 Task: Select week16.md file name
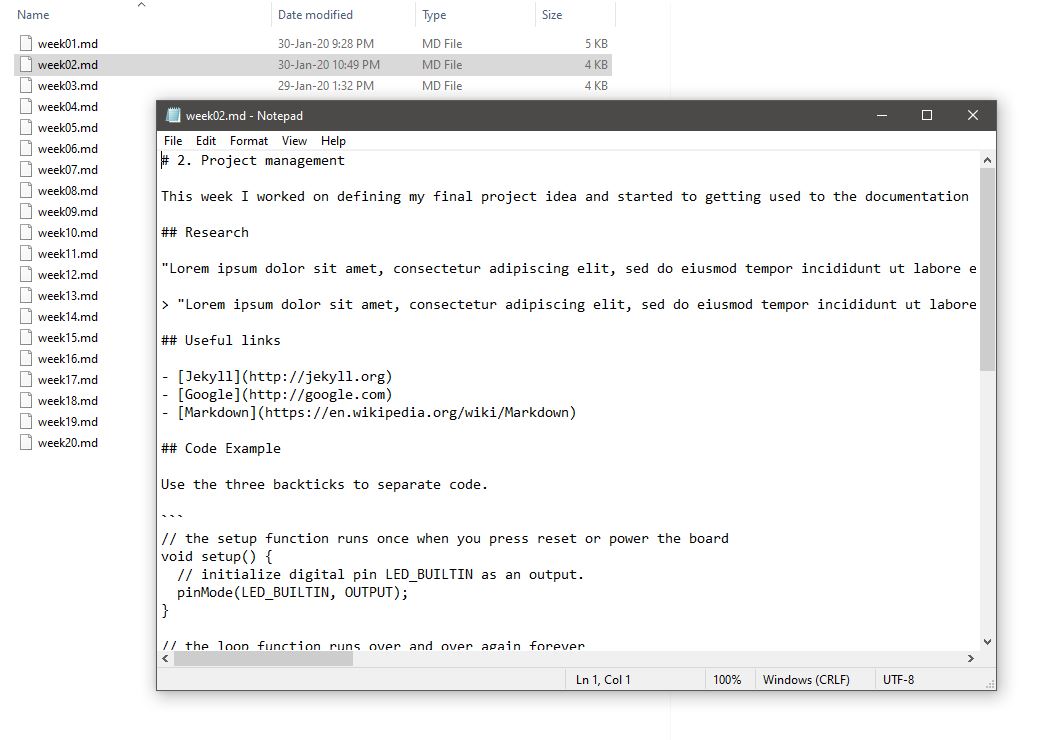coord(68,359)
